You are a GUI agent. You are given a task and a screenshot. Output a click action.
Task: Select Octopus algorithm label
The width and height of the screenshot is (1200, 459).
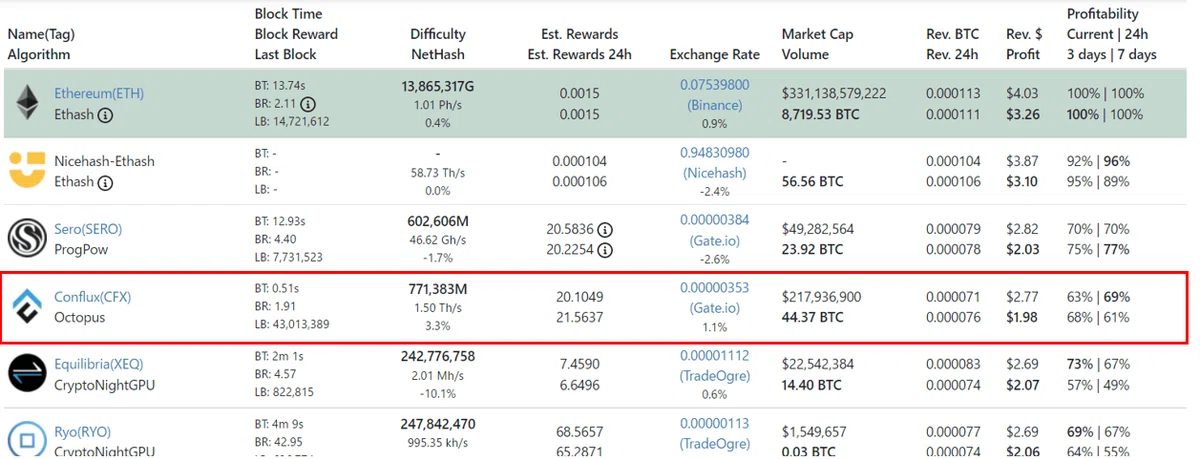[x=79, y=318]
